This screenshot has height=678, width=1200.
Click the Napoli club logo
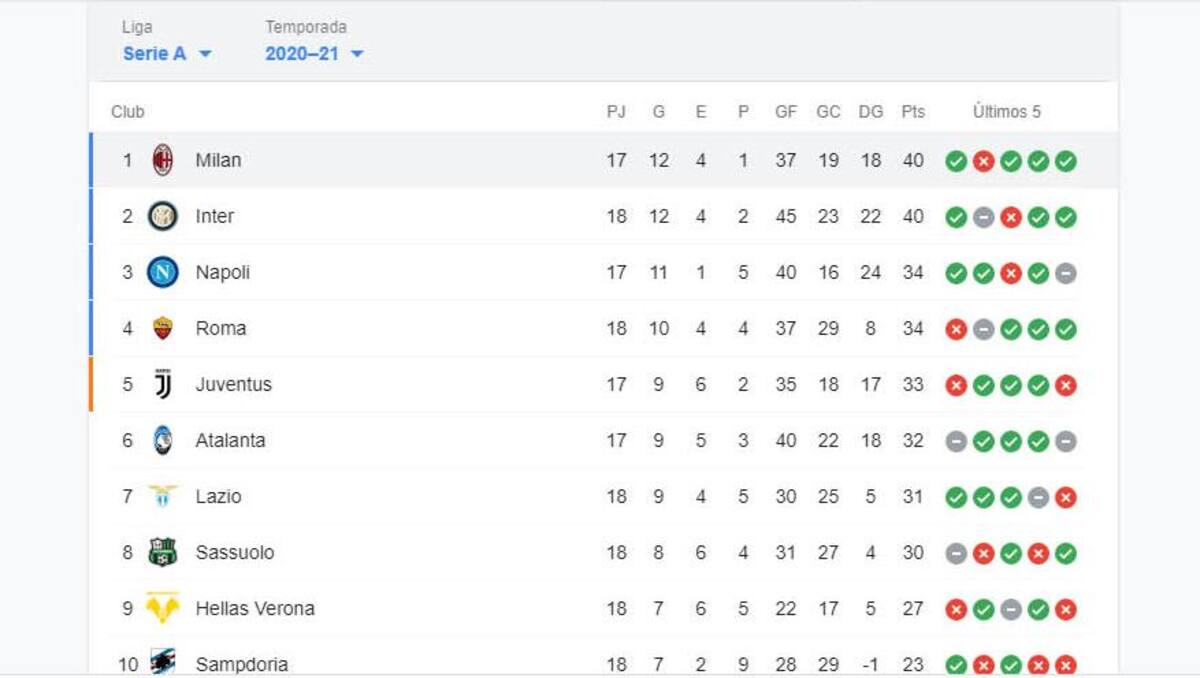tap(163, 272)
